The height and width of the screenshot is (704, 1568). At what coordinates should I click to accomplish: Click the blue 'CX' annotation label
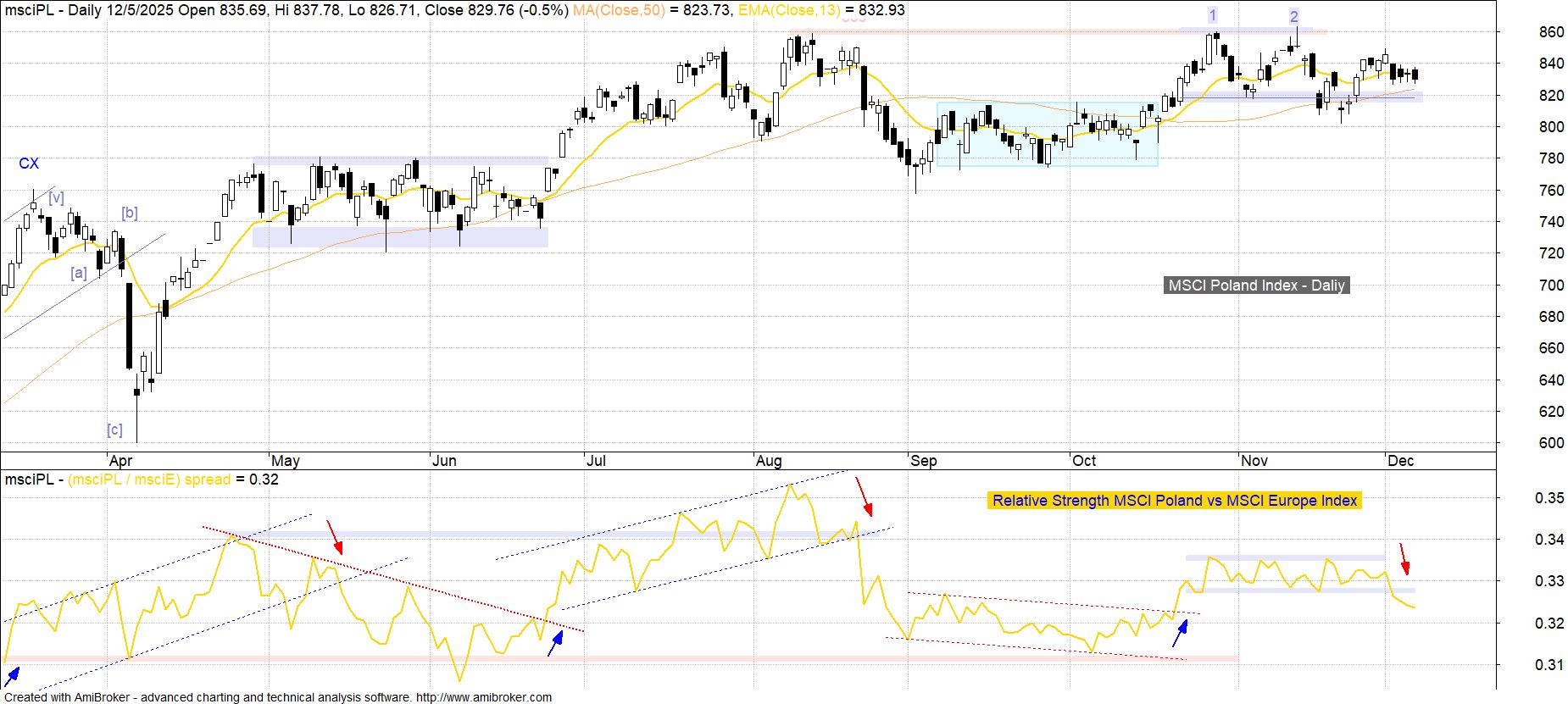(29, 164)
